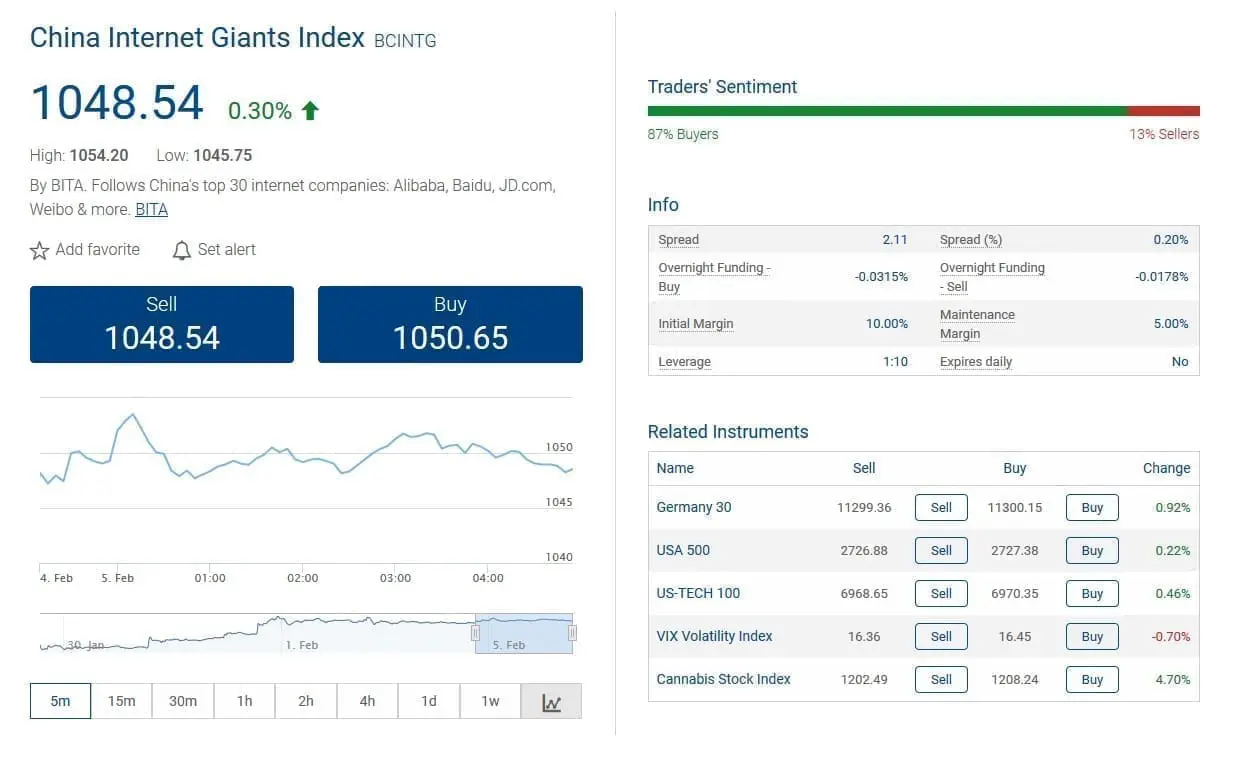Switch to the 1d timeframe
Screen dimensions: 1240x757
click(x=428, y=701)
